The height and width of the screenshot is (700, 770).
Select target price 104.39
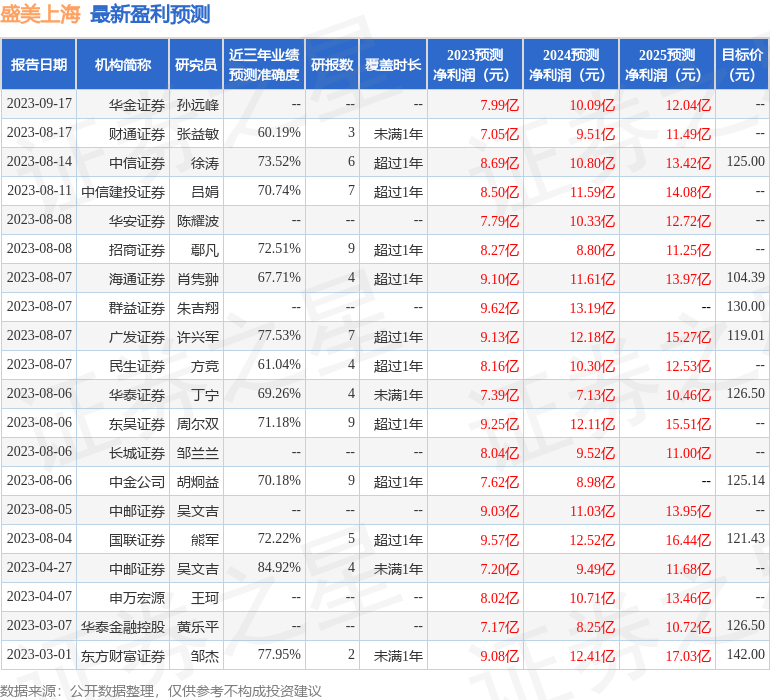pos(745,278)
